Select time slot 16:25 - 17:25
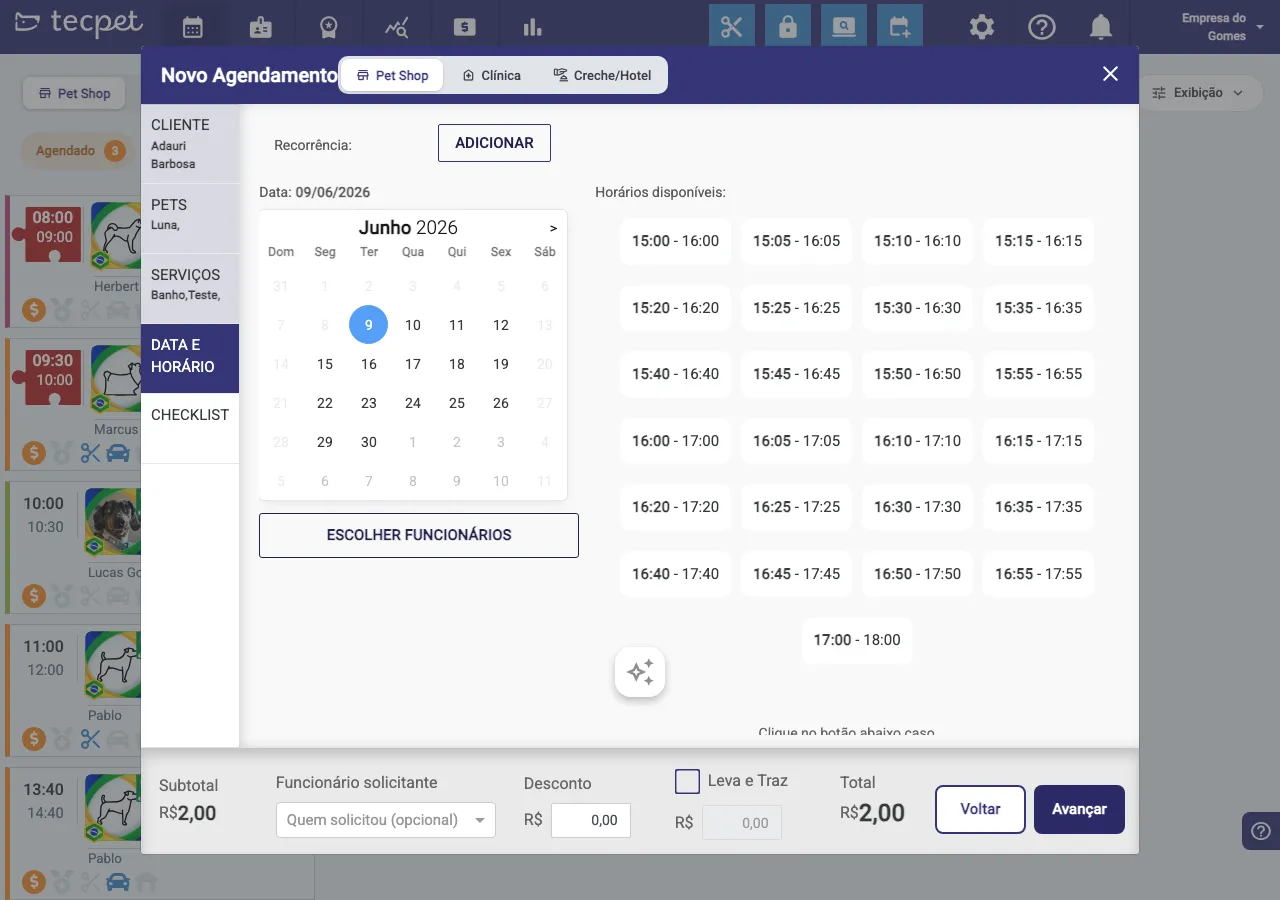 tap(796, 507)
